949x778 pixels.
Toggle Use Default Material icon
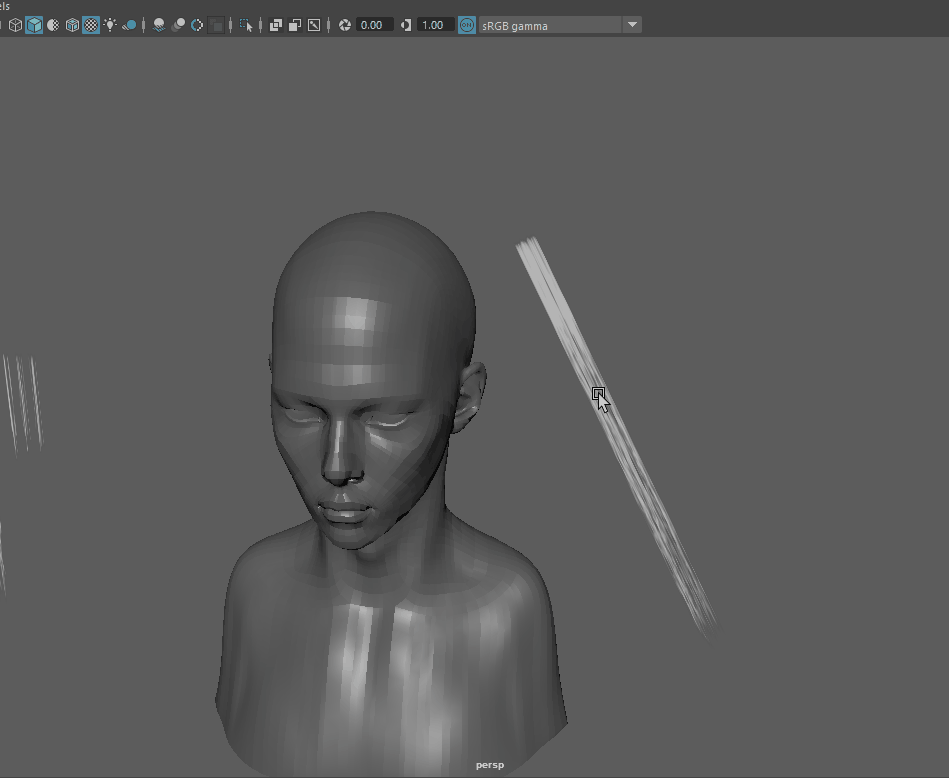point(53,25)
